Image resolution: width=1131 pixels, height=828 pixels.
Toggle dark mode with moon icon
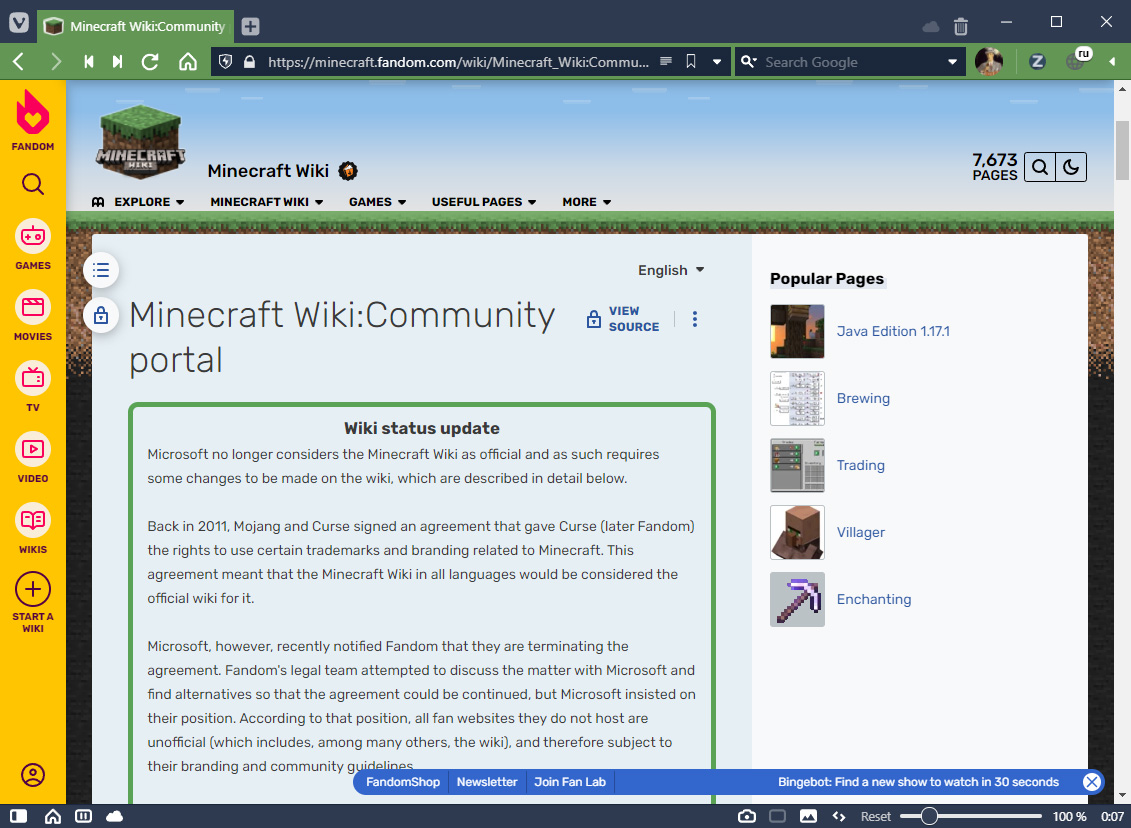pos(1071,167)
